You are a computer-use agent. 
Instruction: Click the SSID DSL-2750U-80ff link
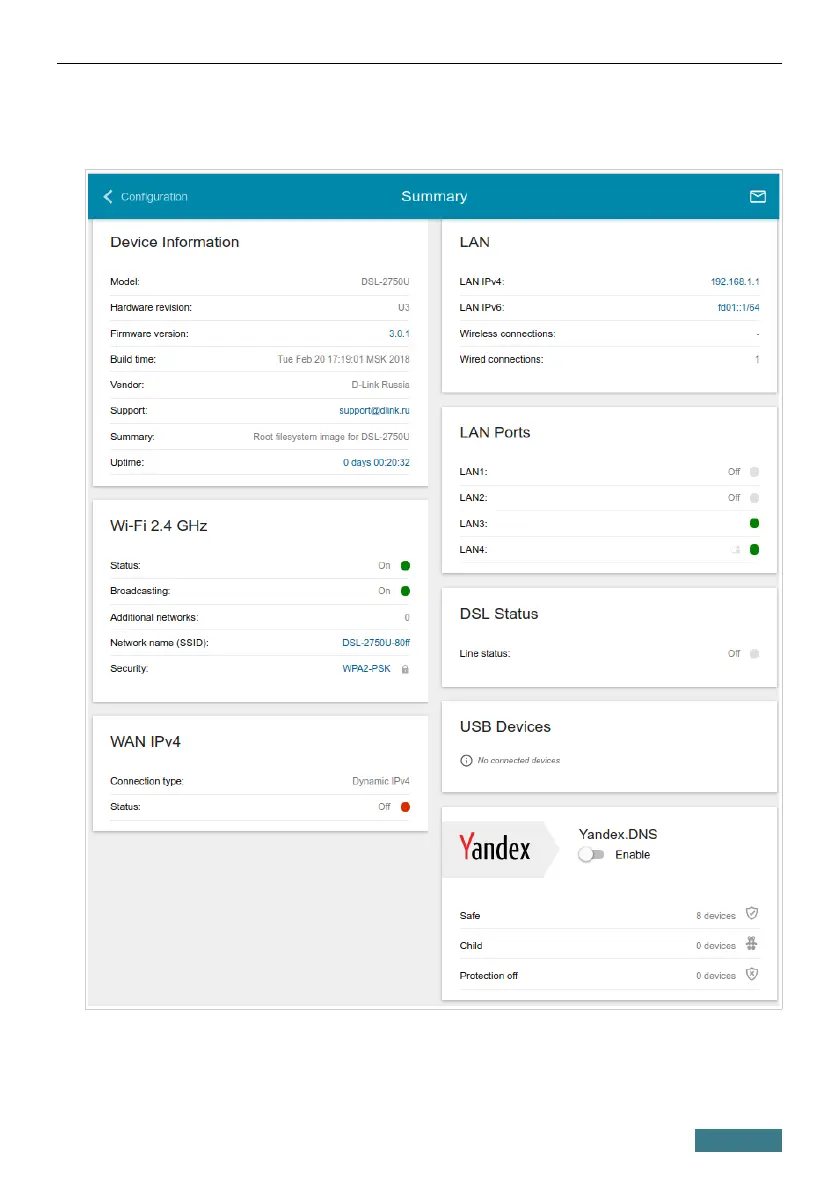pyautogui.click(x=376, y=643)
